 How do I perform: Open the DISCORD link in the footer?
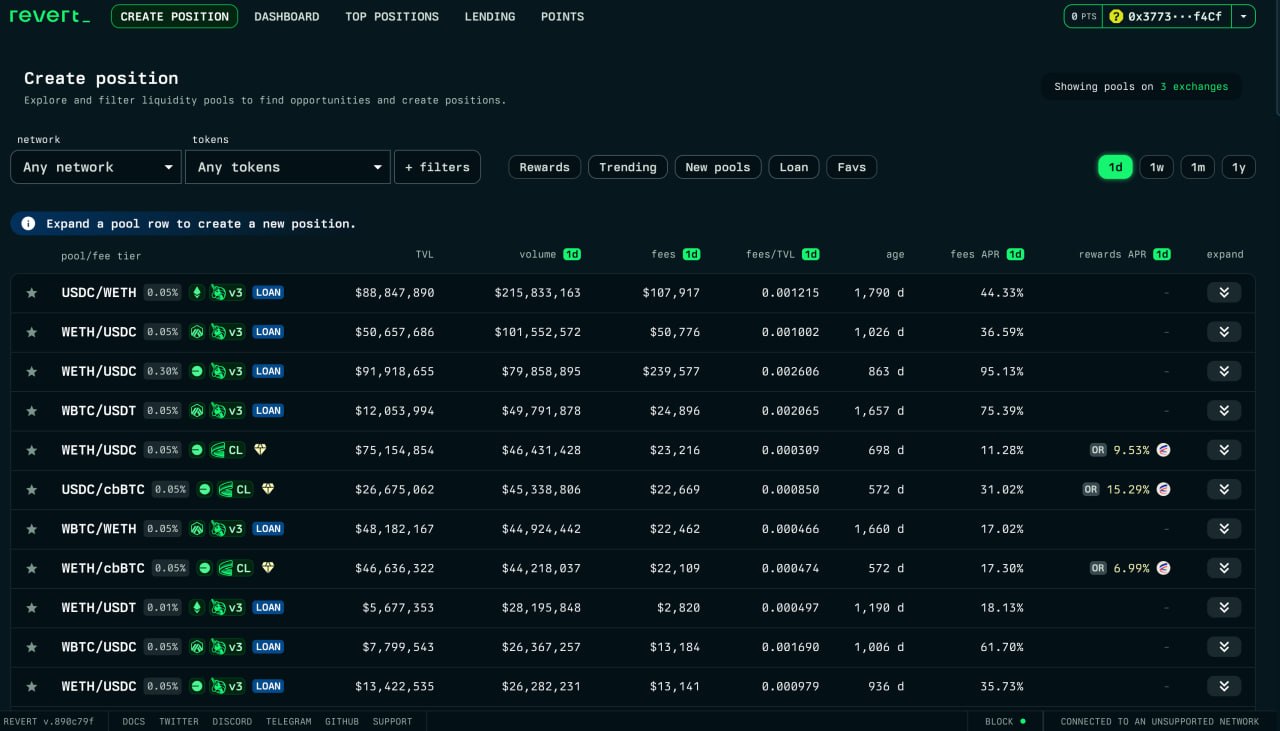pos(232,721)
